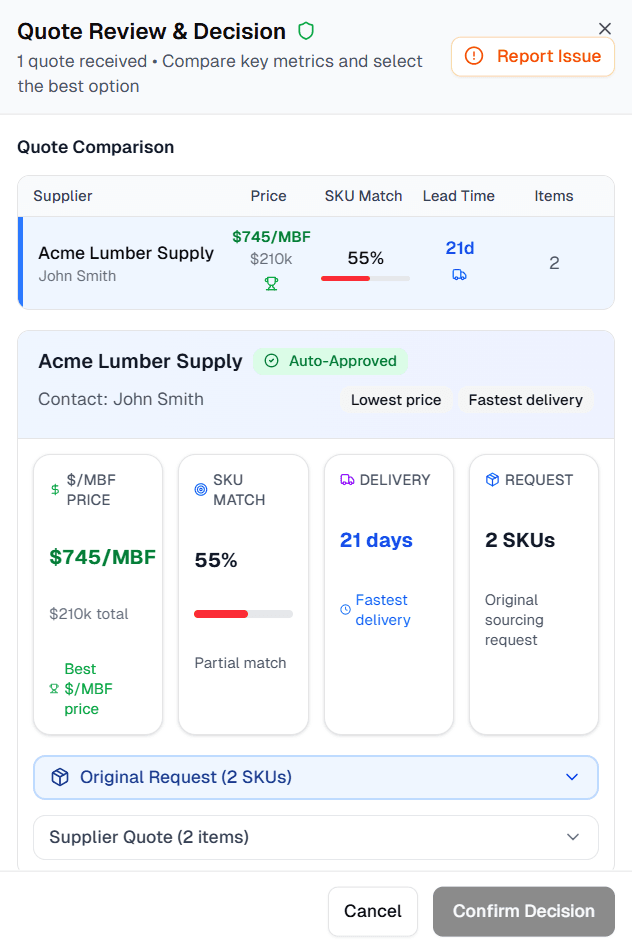Click the truck icon under the 21d lead time

tap(460, 274)
